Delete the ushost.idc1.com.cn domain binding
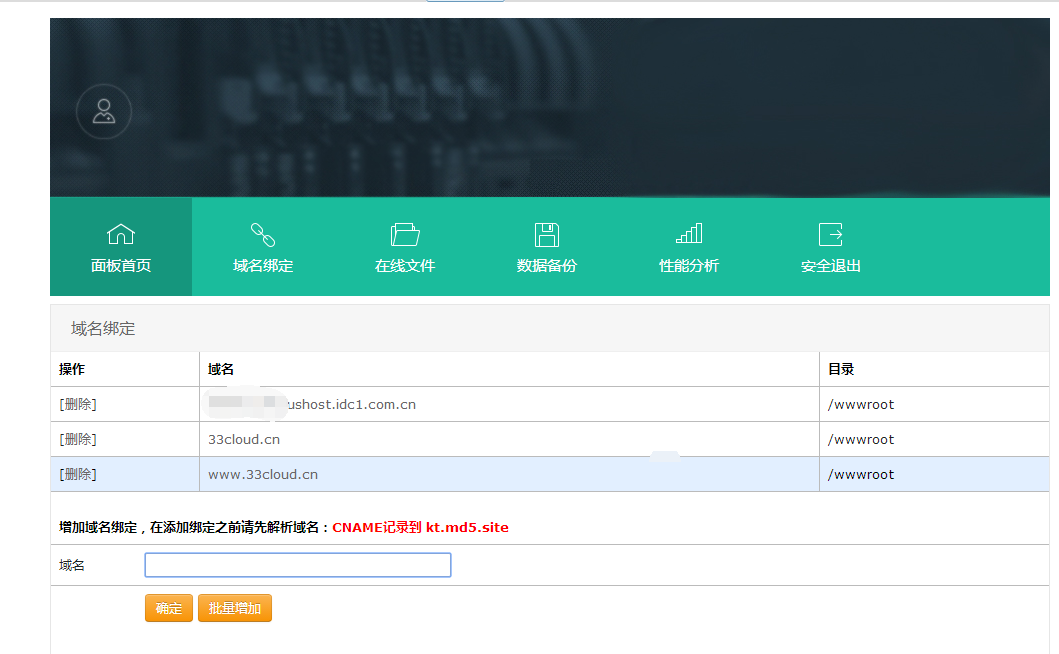This screenshot has height=654, width=1059. click(78, 404)
